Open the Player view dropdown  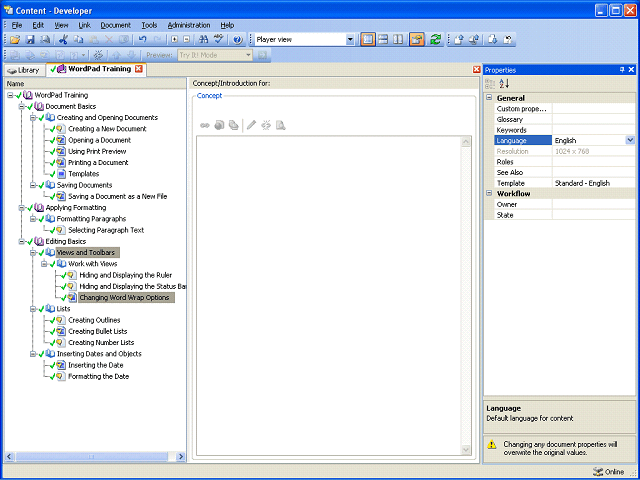[350, 40]
